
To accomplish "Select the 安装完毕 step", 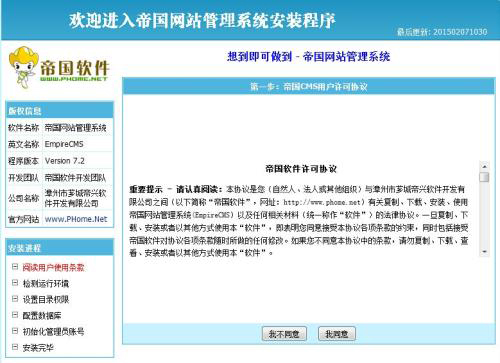I will click(x=38, y=348).
